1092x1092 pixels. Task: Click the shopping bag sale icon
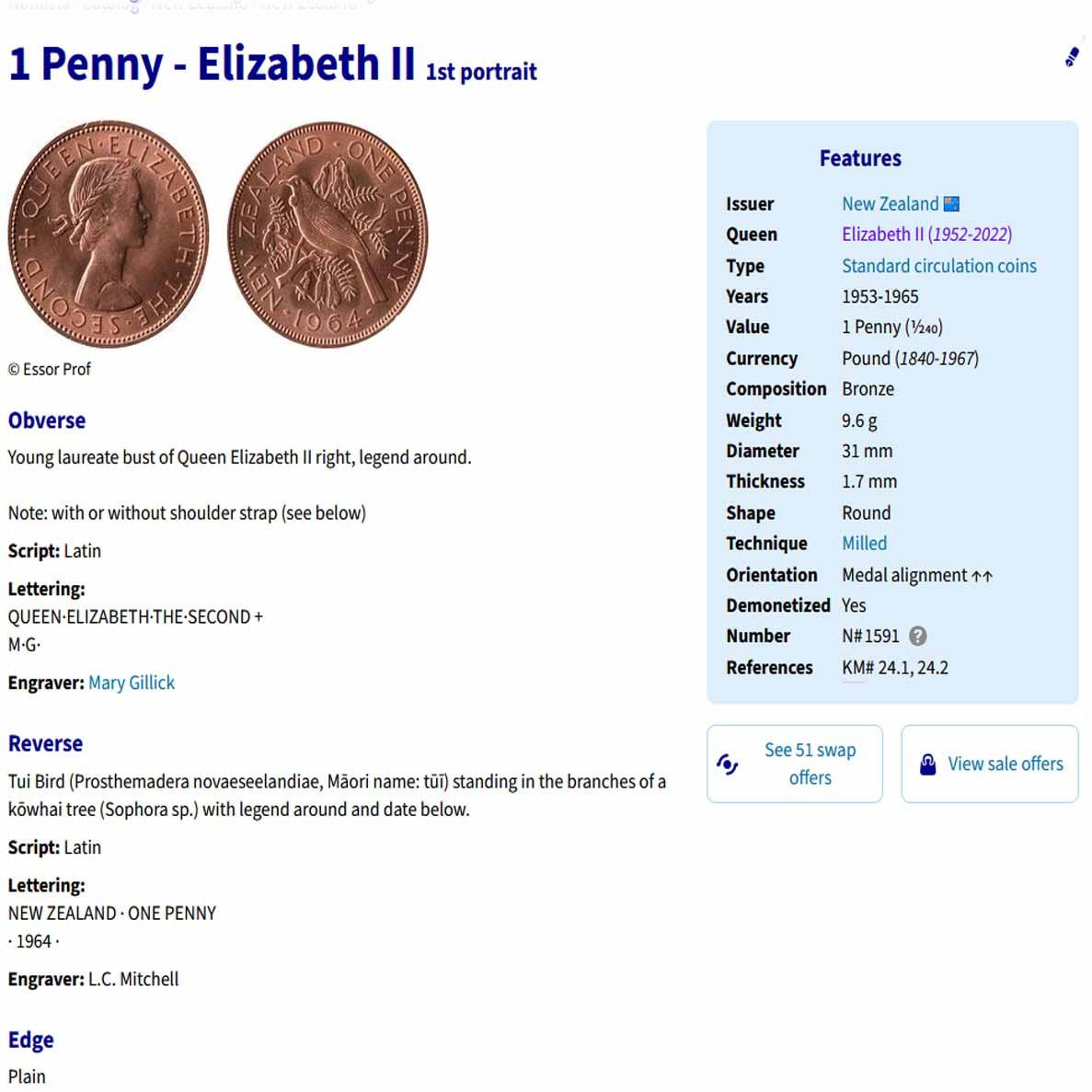coord(927,764)
